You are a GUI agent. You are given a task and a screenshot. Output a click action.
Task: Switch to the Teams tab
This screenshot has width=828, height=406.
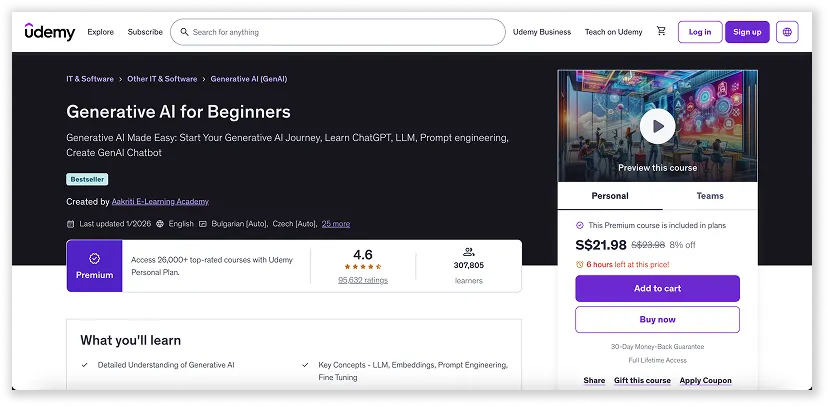[710, 196]
